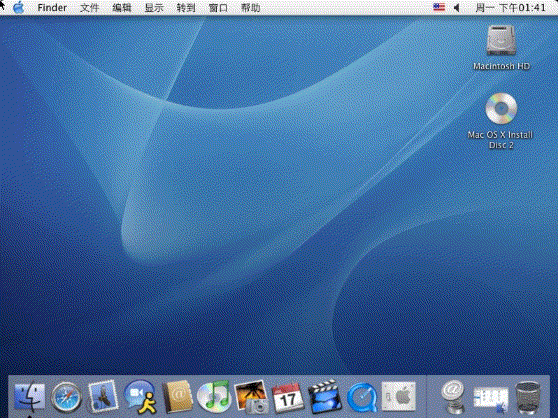The image size is (558, 418).
Task: Click the Mac OS X Install Disc 2 label
Action: (500, 140)
